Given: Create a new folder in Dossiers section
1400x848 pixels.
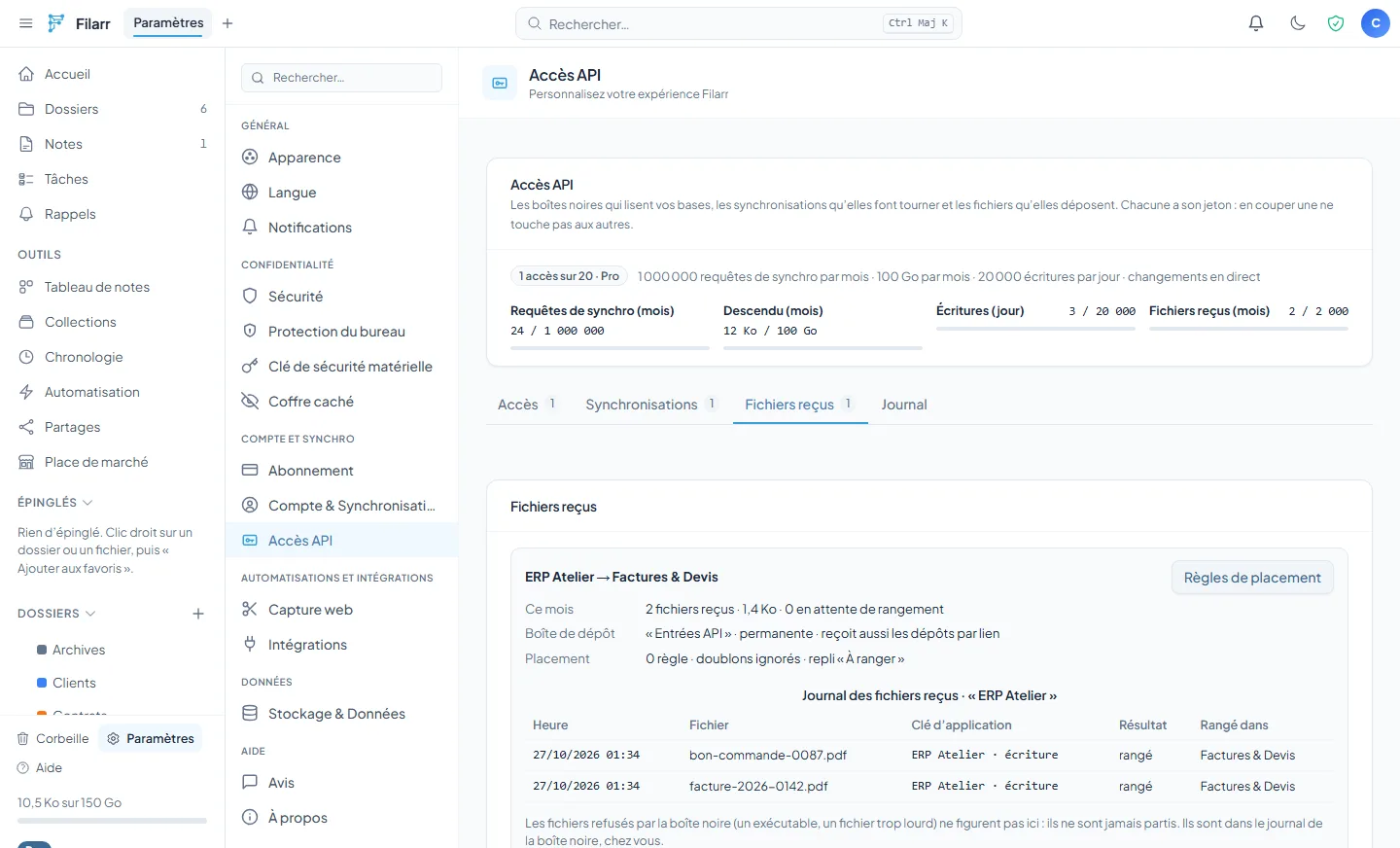Looking at the screenshot, I should 198,614.
